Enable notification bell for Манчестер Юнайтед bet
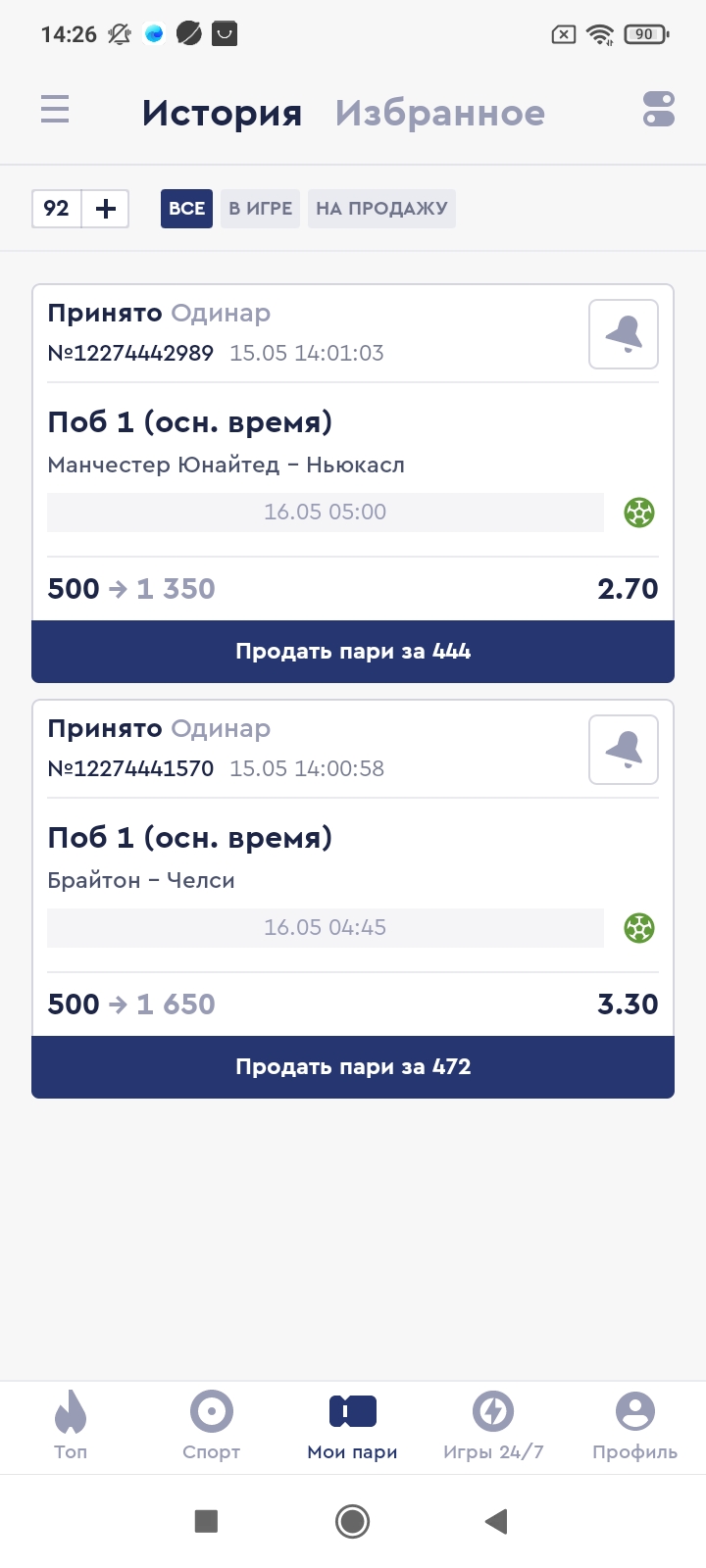 (x=624, y=334)
